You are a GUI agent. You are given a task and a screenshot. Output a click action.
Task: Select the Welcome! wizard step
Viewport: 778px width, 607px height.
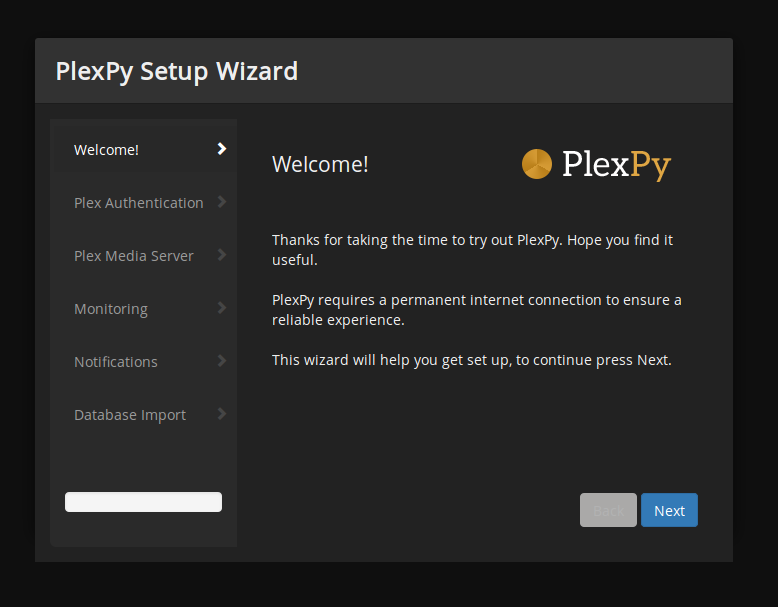pos(143,149)
